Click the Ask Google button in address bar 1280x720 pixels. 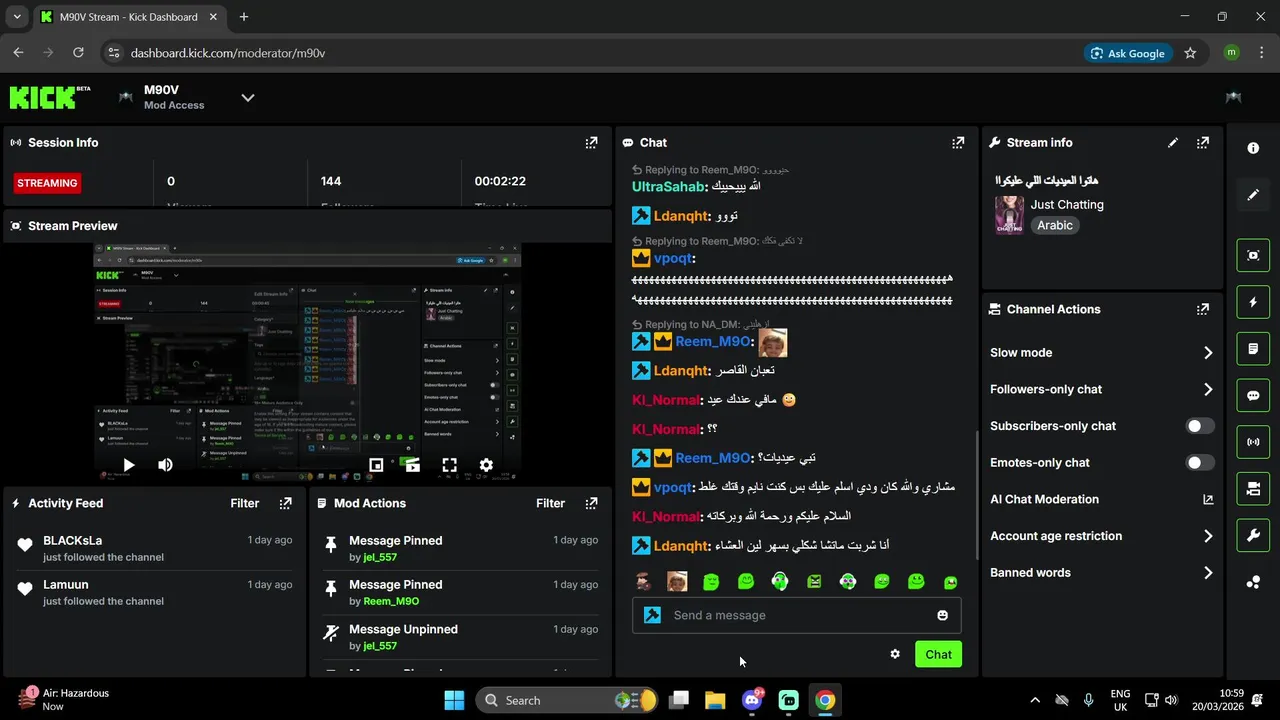pyautogui.click(x=1128, y=53)
